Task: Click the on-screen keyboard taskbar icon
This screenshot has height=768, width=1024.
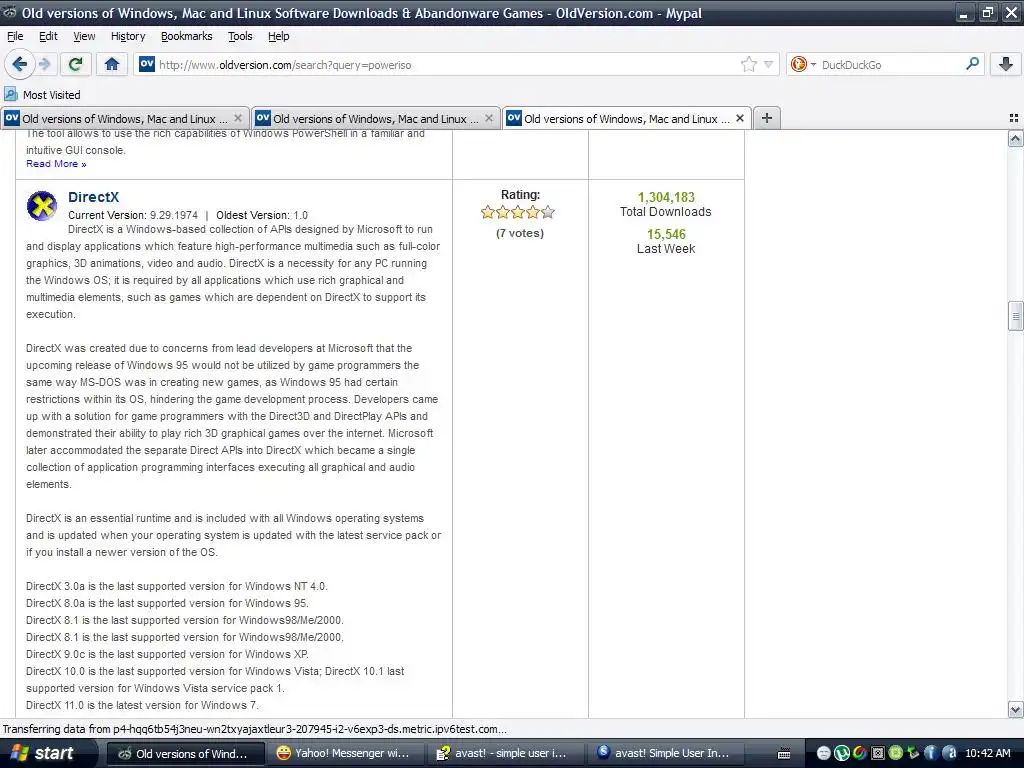Action: tap(784, 754)
